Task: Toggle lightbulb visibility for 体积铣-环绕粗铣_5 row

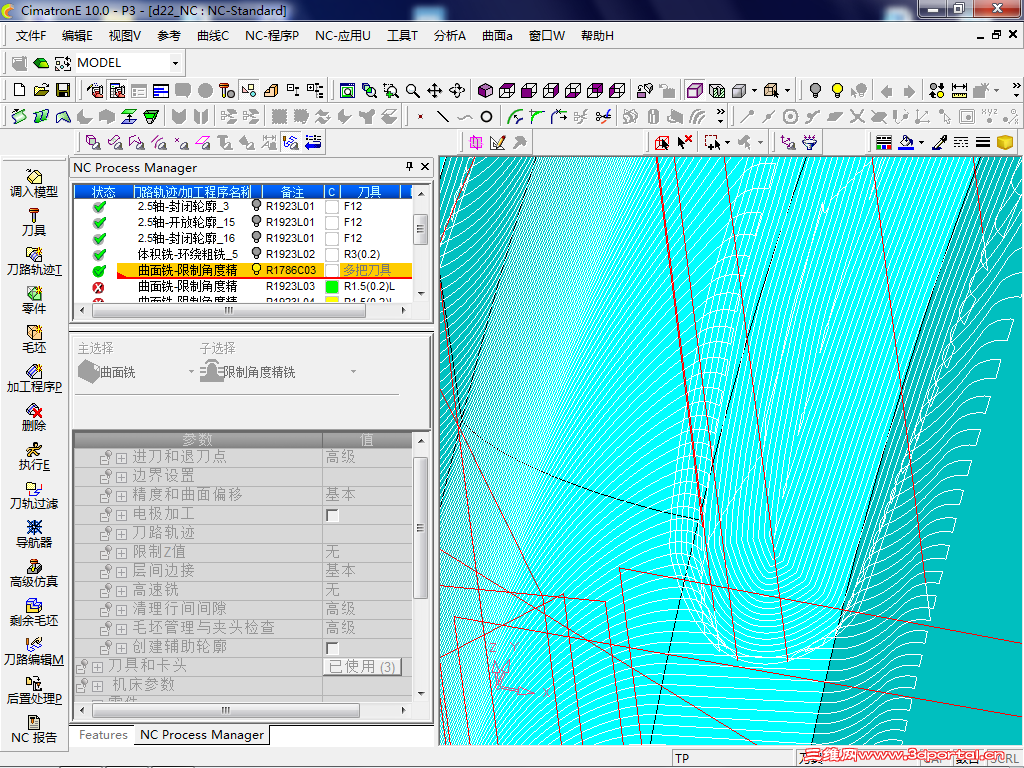Action: point(256,254)
